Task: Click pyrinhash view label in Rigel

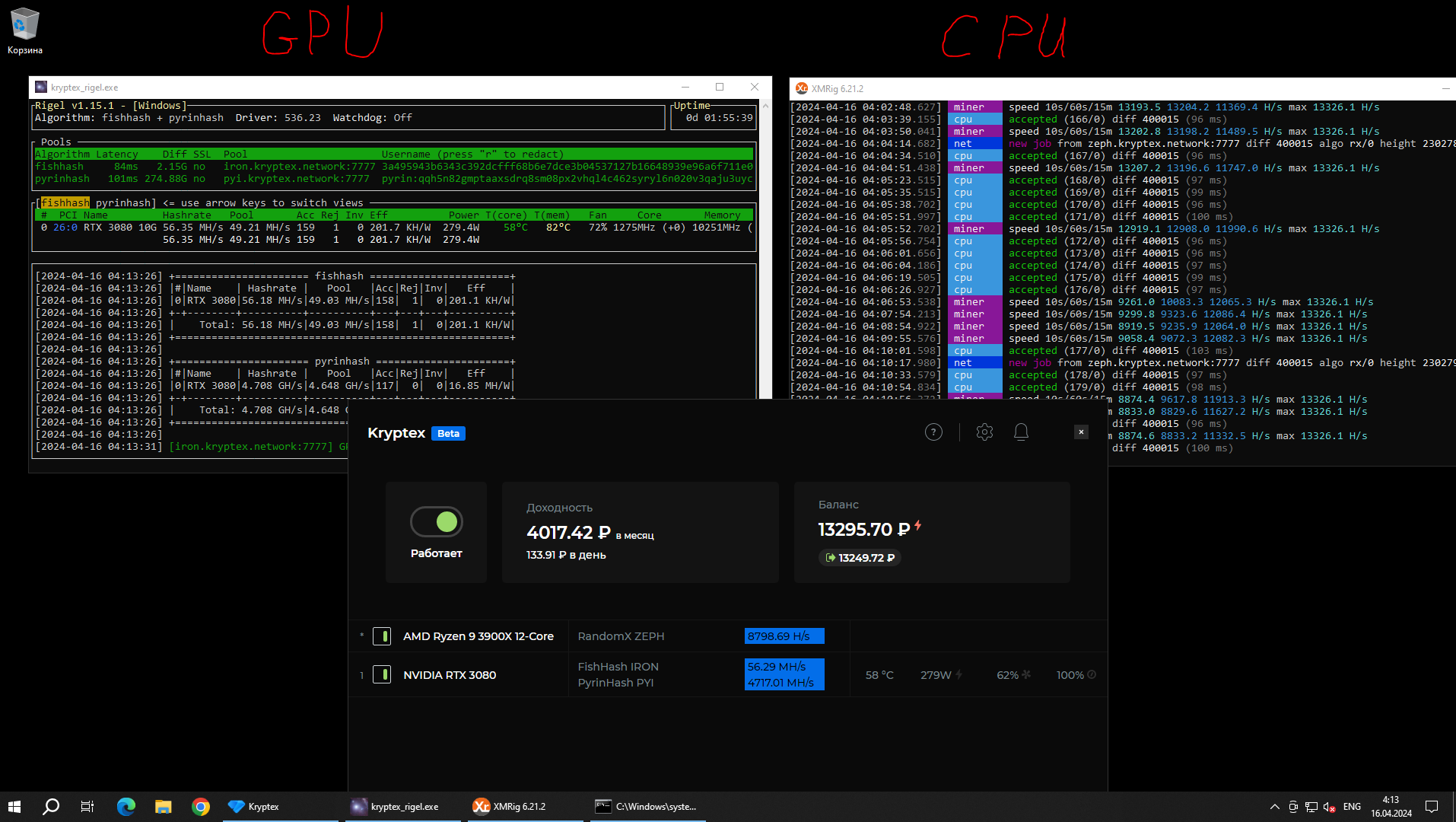Action: tap(123, 203)
